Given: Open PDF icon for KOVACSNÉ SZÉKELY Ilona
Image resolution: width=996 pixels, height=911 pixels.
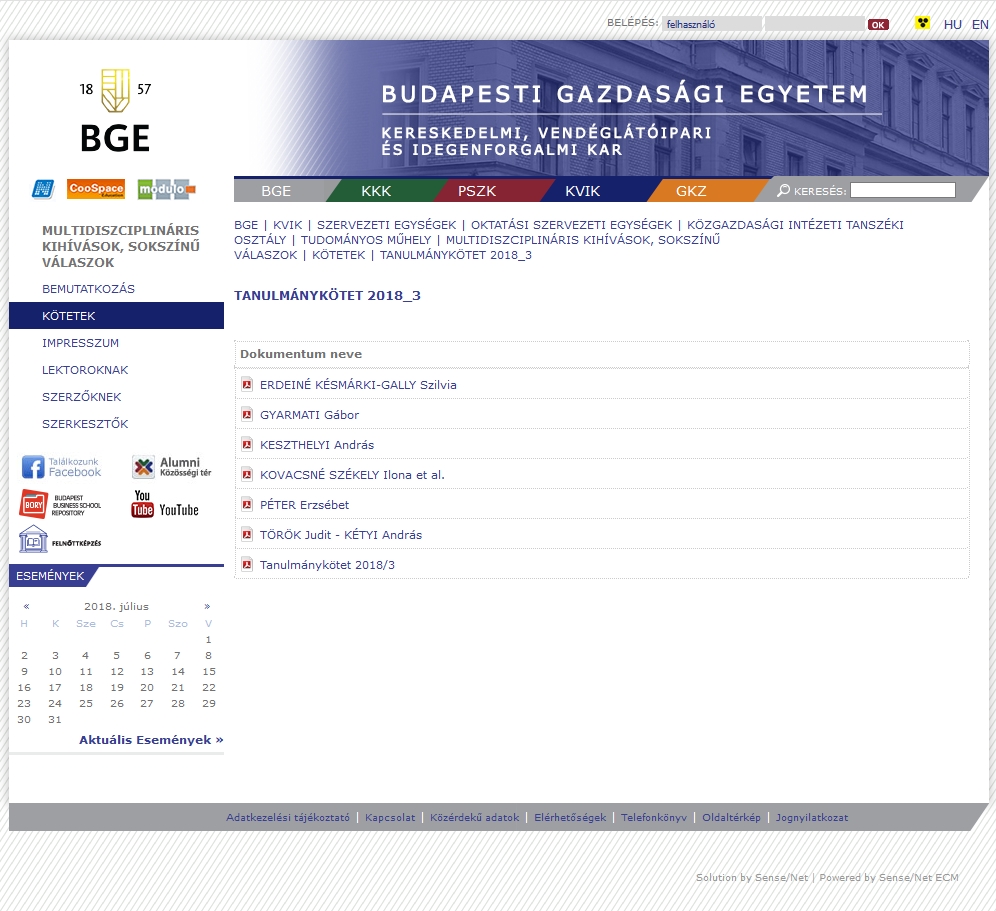Looking at the screenshot, I should coord(247,475).
